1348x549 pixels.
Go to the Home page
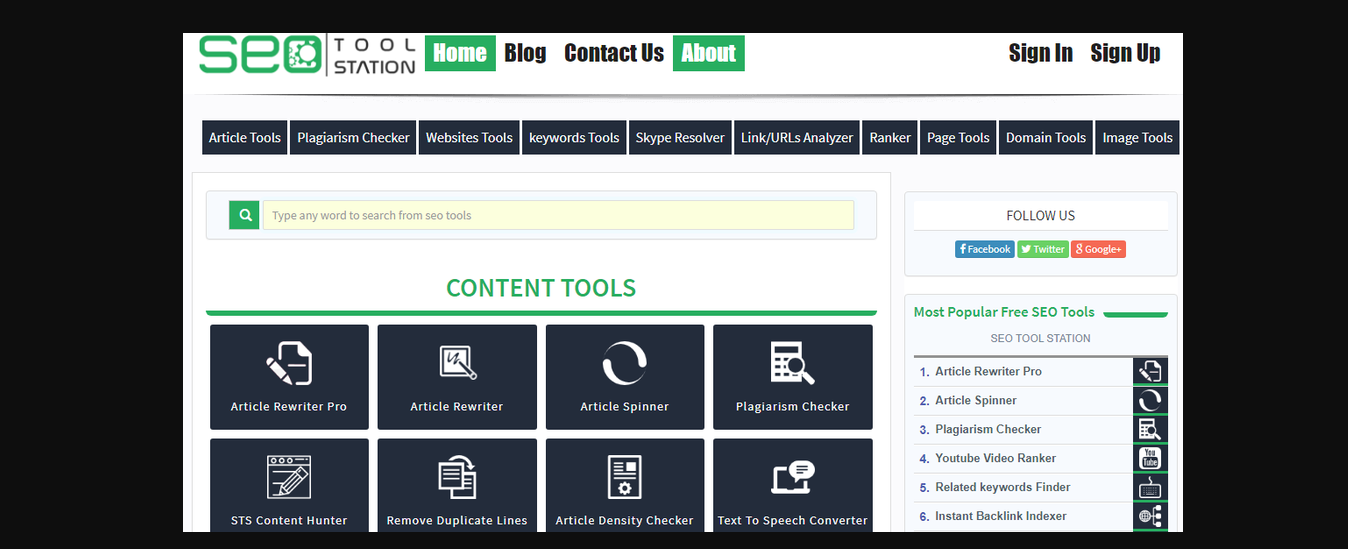pos(460,53)
